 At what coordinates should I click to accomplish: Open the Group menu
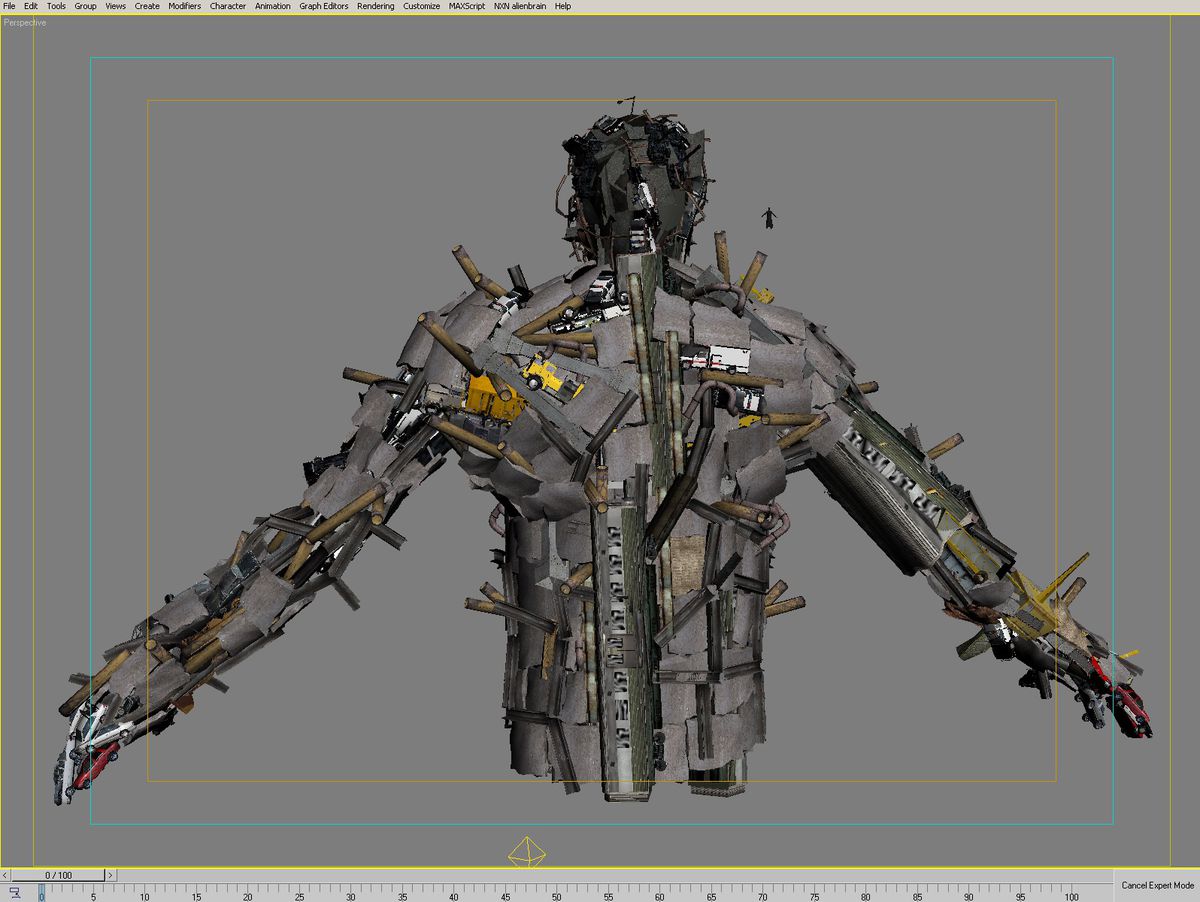click(84, 5)
